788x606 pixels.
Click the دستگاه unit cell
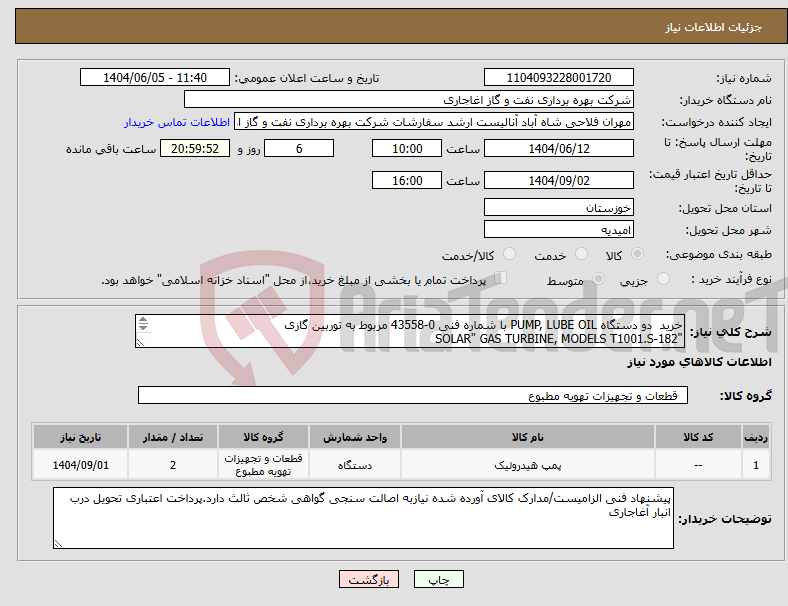(x=355, y=465)
